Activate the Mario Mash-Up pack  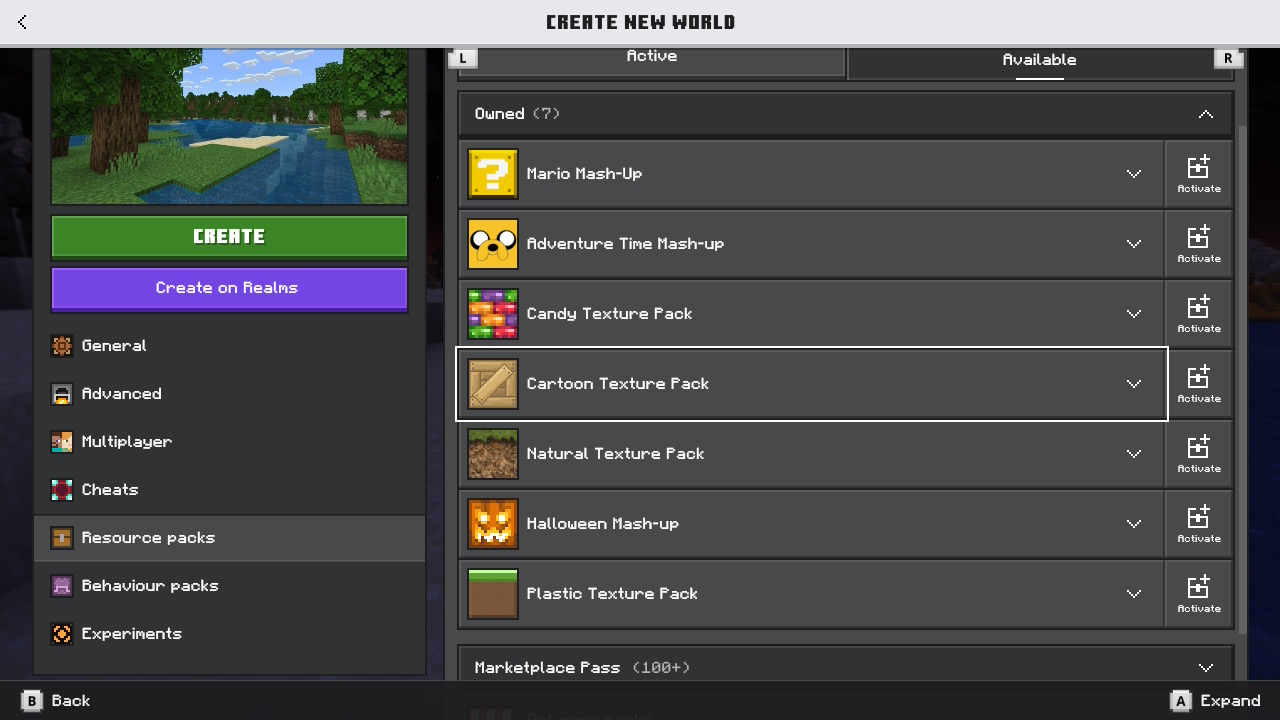[x=1199, y=174]
